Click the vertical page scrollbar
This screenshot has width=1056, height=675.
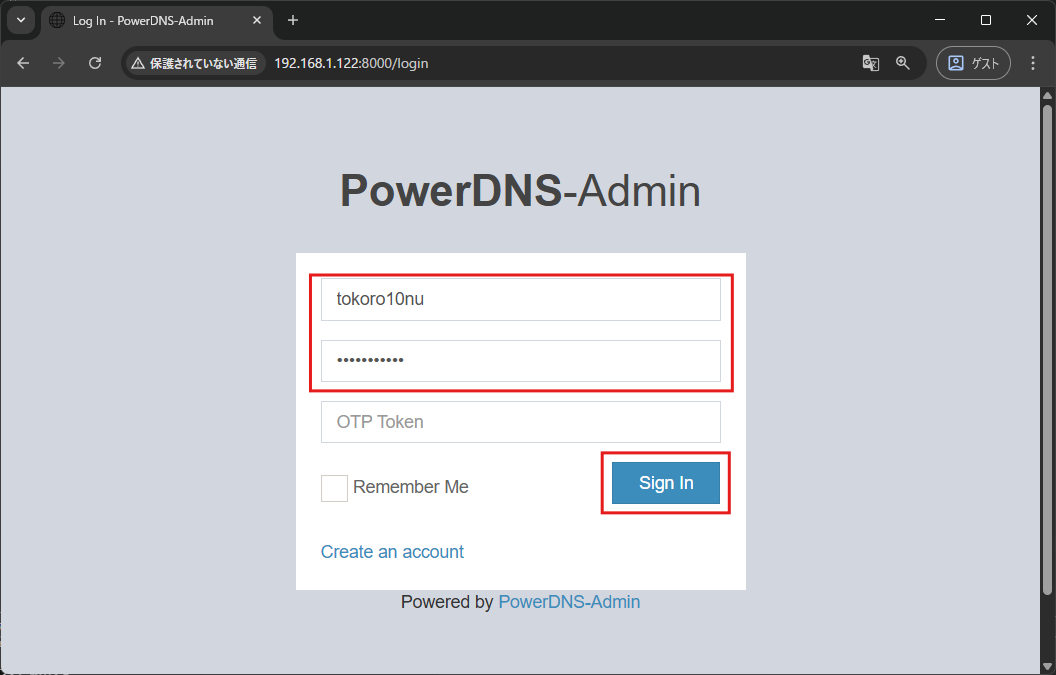click(1047, 350)
